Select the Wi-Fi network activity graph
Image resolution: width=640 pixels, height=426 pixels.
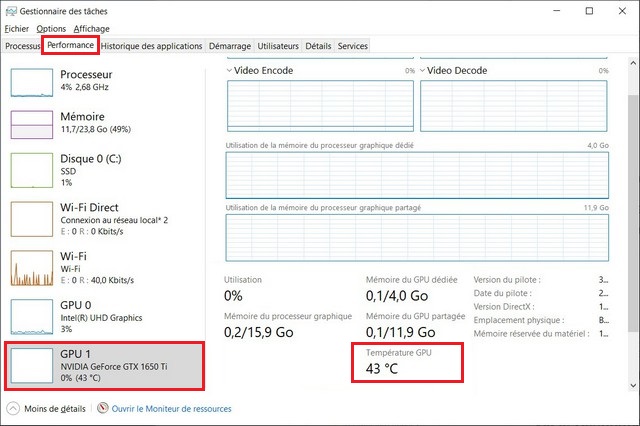(x=32, y=267)
